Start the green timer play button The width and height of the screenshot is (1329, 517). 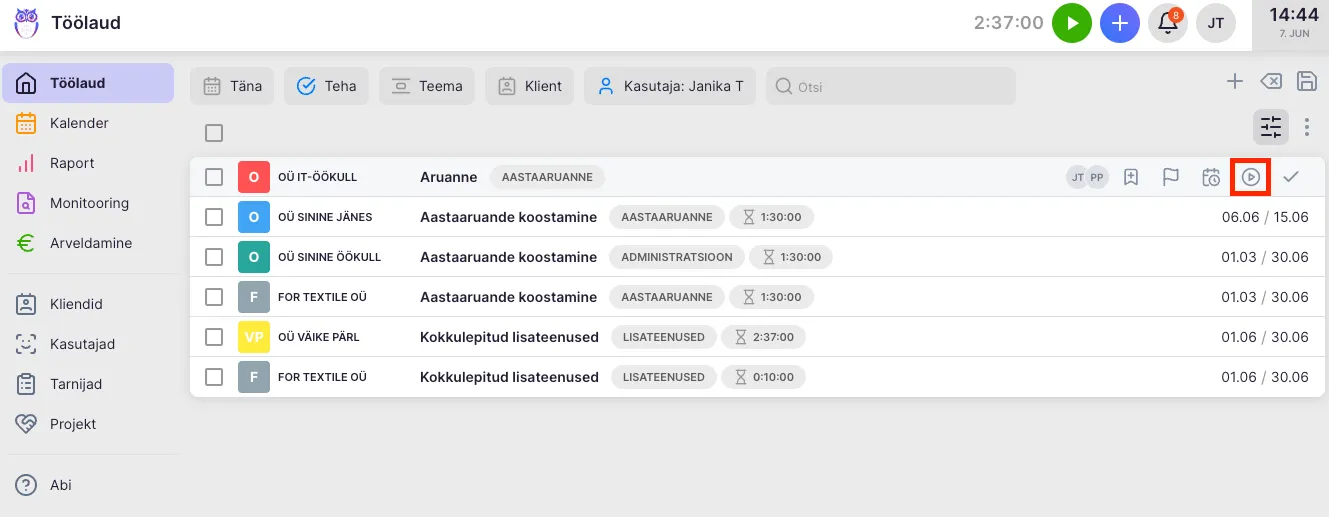click(x=1072, y=23)
